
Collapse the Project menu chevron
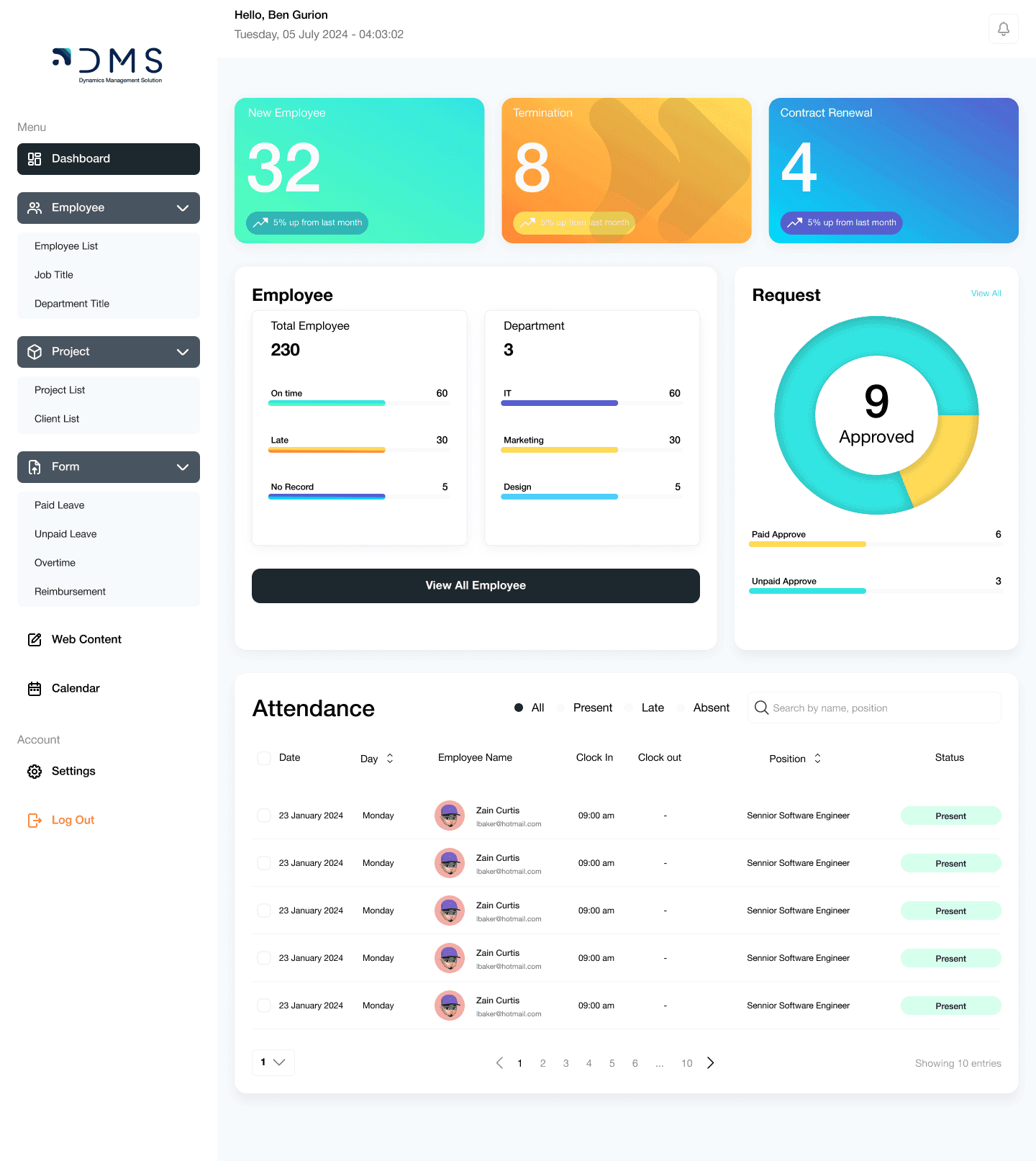pyautogui.click(x=183, y=352)
